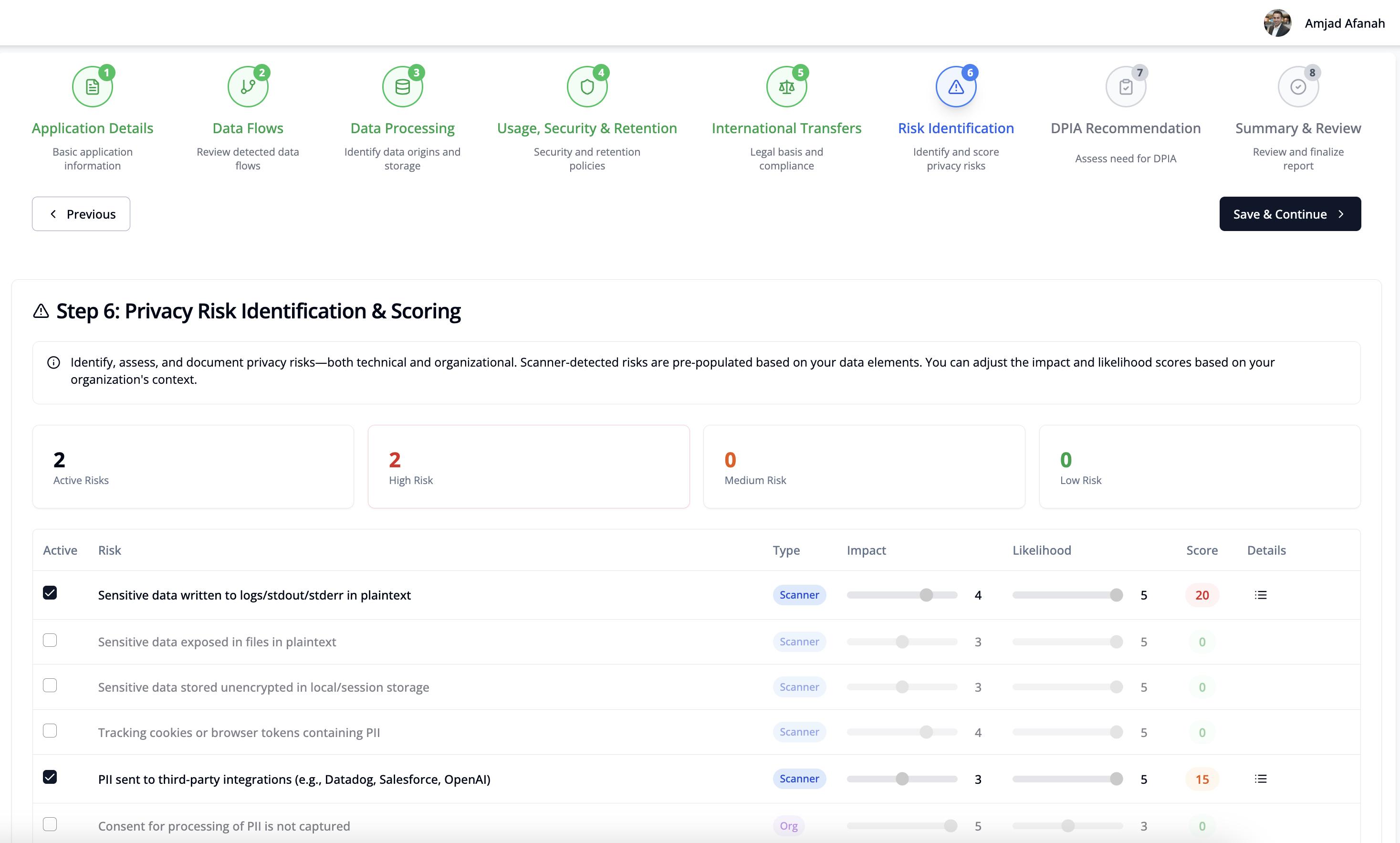Switch to the Data Flows step label
1400x843 pixels.
[x=248, y=128]
